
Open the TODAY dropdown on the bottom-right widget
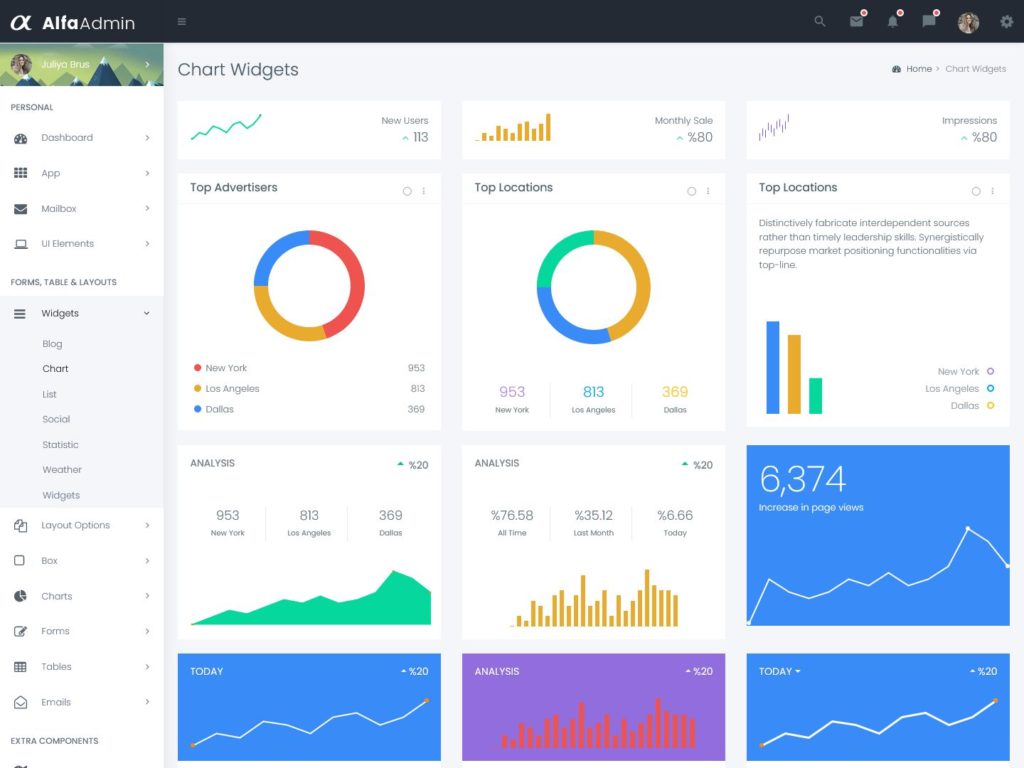[x=779, y=671]
